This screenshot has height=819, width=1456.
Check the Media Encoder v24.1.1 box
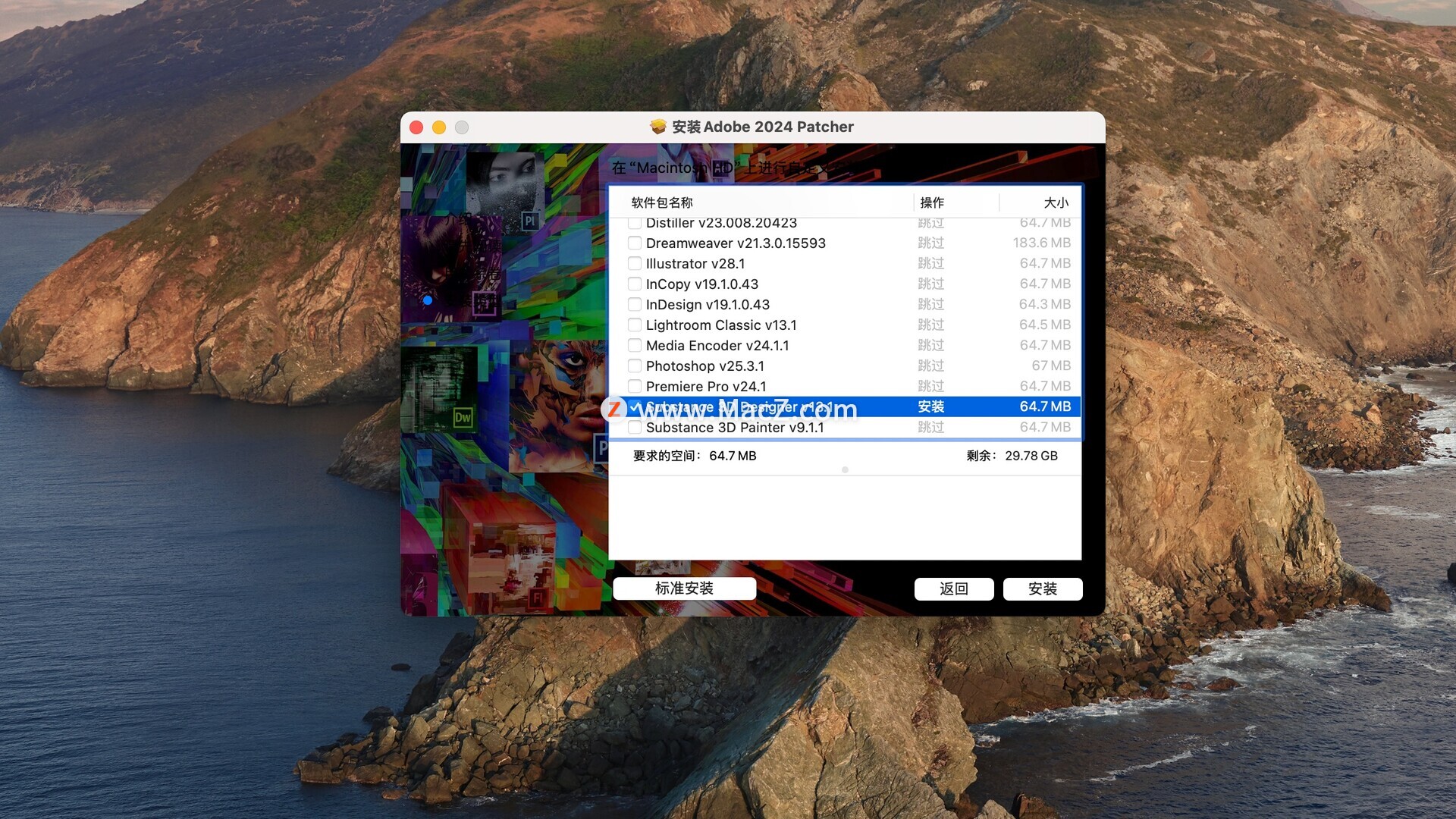click(635, 346)
